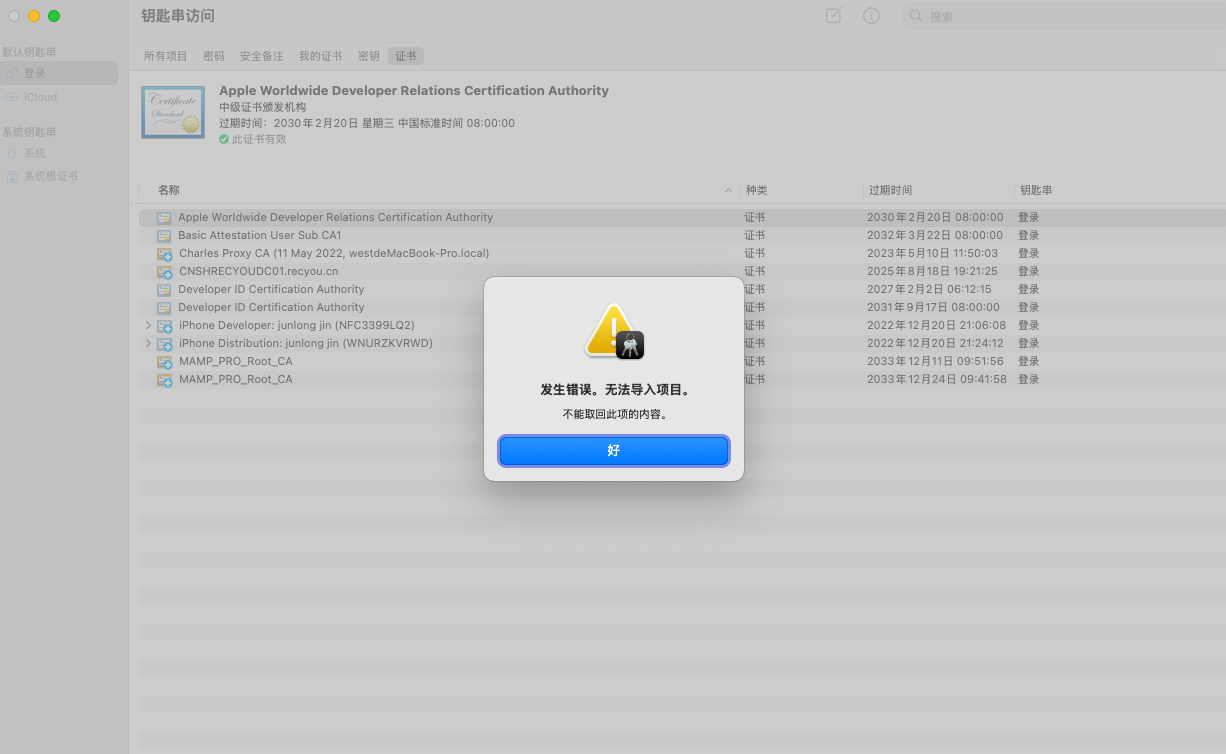Click the 搜索 search field
Screen dimensions: 1226x754
pyautogui.click(x=1064, y=16)
